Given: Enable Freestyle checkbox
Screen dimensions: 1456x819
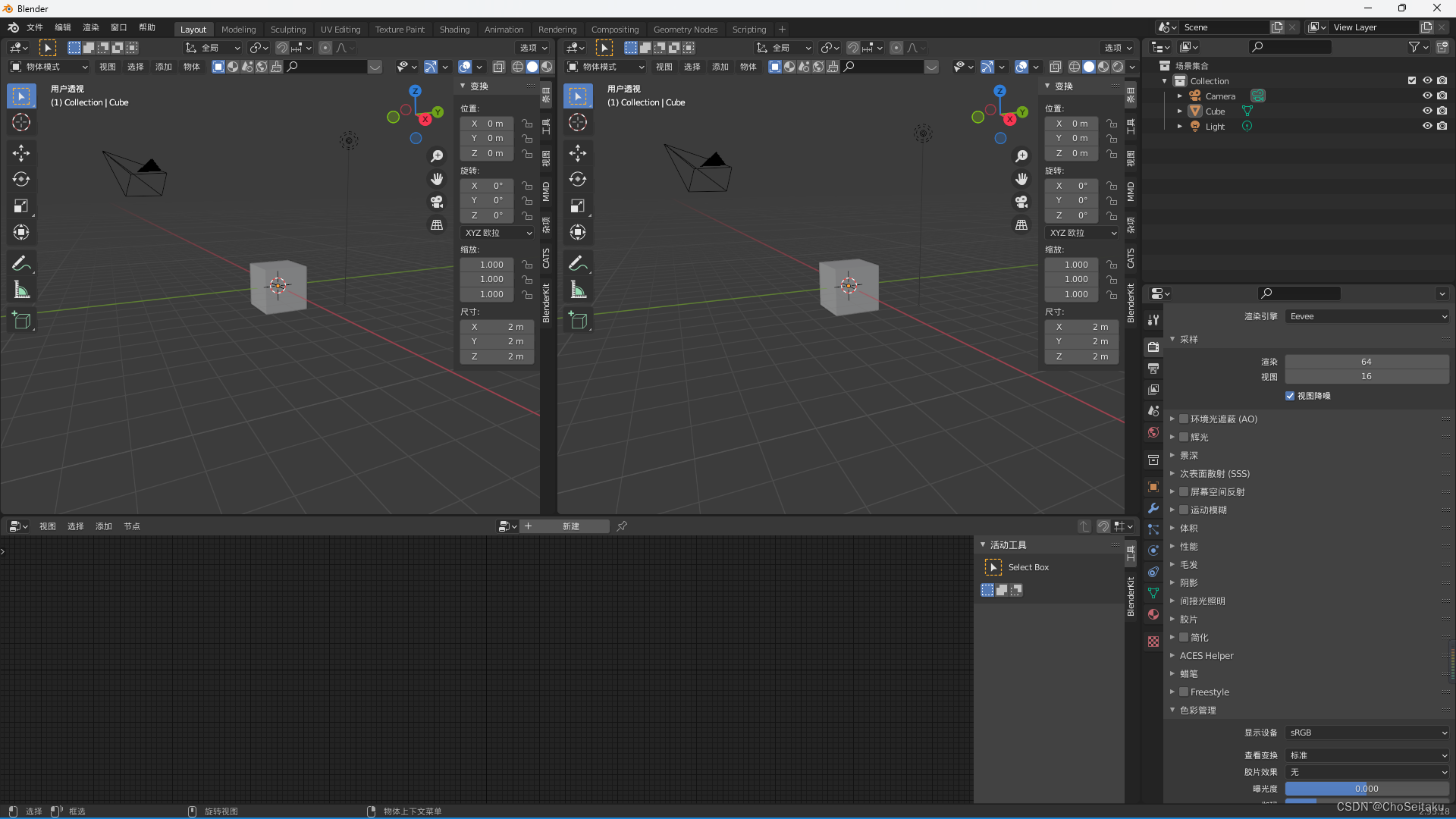Looking at the screenshot, I should (1184, 692).
